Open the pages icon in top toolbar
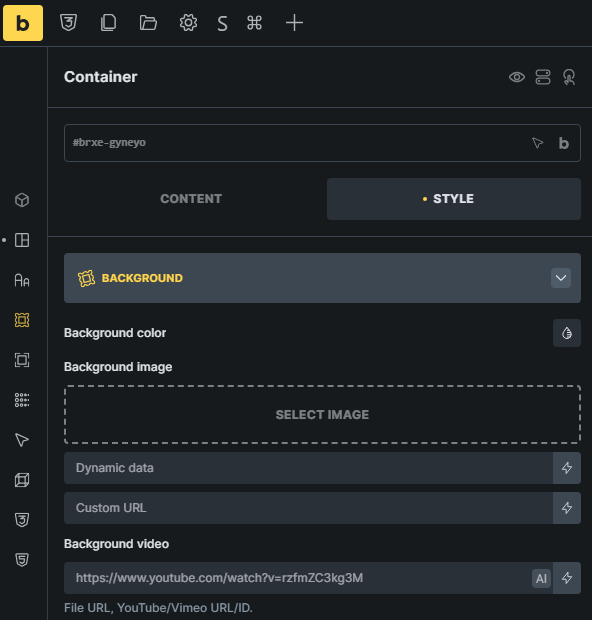Image resolution: width=592 pixels, height=620 pixels. pyautogui.click(x=108, y=23)
